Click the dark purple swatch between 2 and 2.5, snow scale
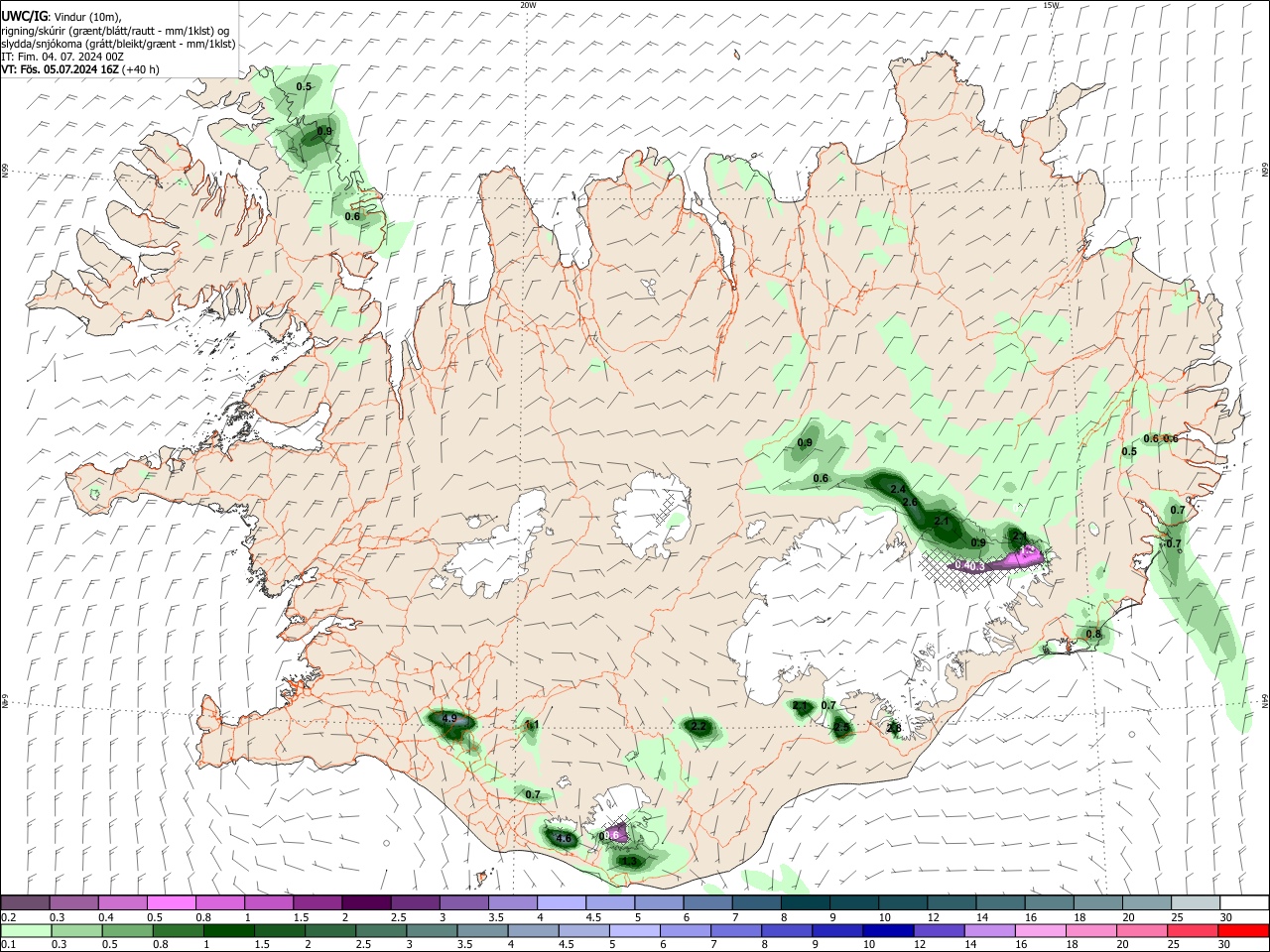This screenshot has height=952, width=1270. point(366,903)
